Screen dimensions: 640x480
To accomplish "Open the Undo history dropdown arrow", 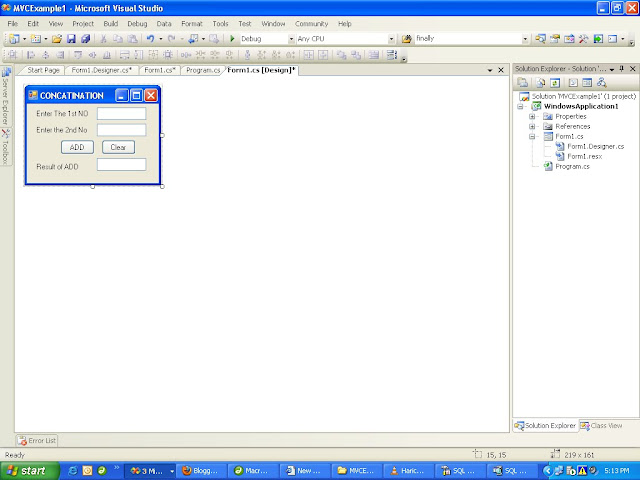I will (x=161, y=39).
